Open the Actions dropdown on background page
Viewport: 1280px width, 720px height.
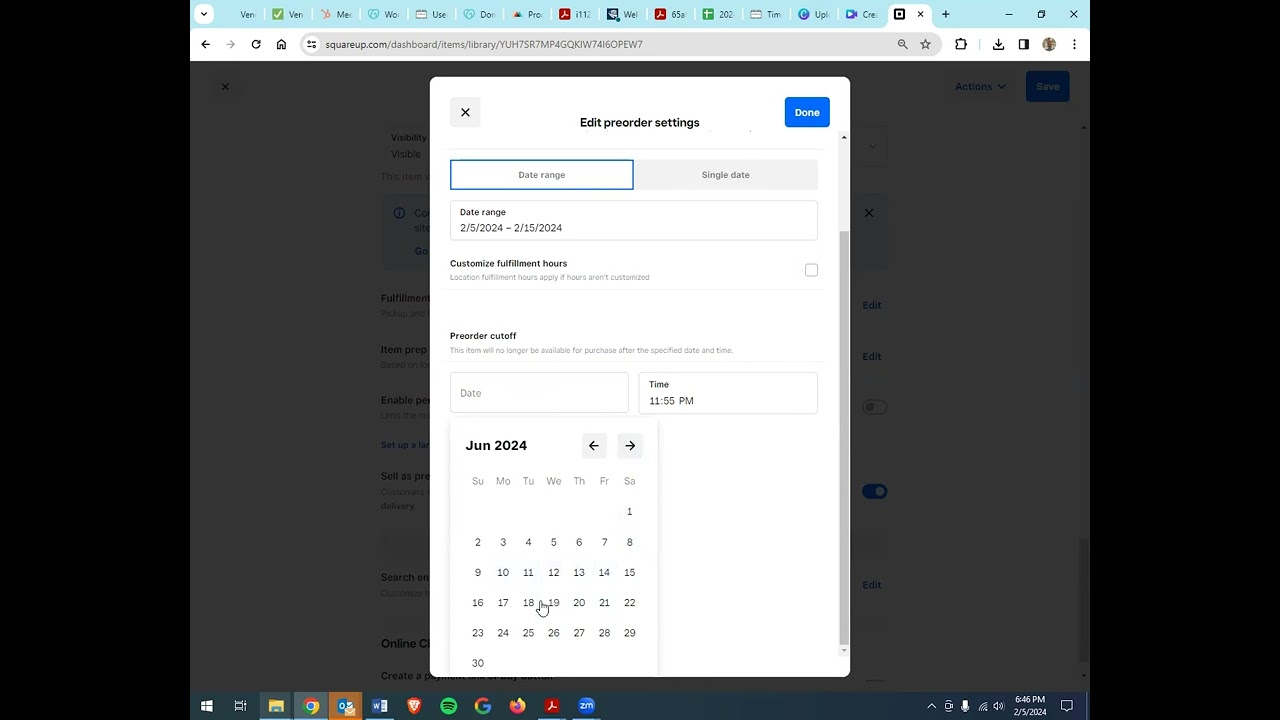tap(980, 87)
